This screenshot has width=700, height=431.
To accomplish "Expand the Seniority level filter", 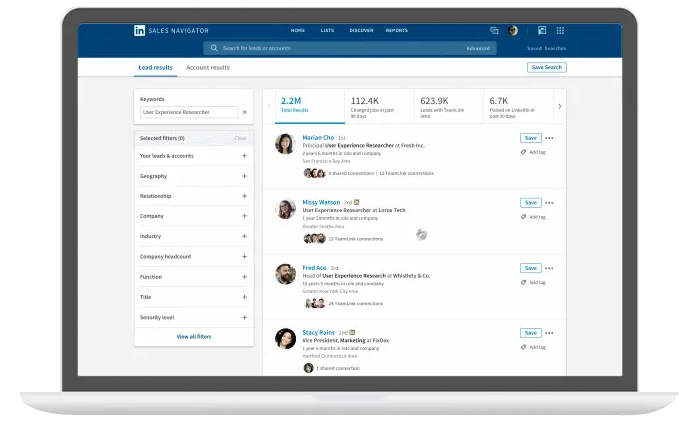I will tap(244, 317).
